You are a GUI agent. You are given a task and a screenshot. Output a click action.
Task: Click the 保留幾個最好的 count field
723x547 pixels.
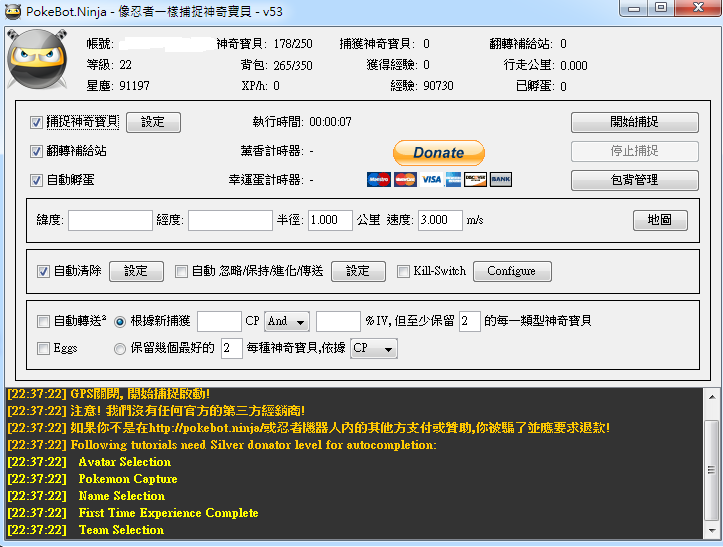231,349
